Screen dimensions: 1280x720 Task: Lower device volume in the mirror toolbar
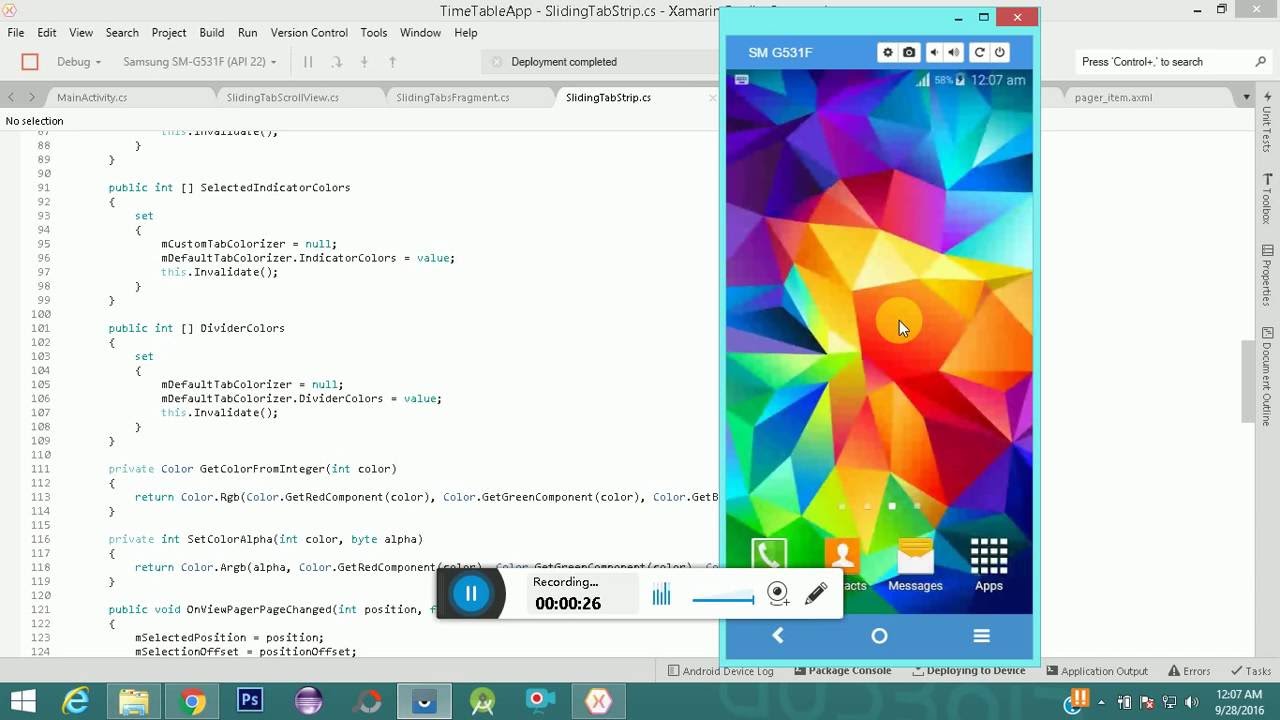tap(934, 52)
